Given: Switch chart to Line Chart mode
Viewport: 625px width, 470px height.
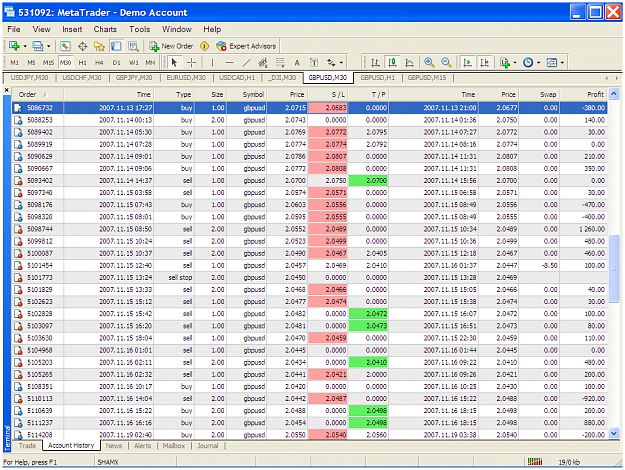Looking at the screenshot, I should (x=409, y=63).
